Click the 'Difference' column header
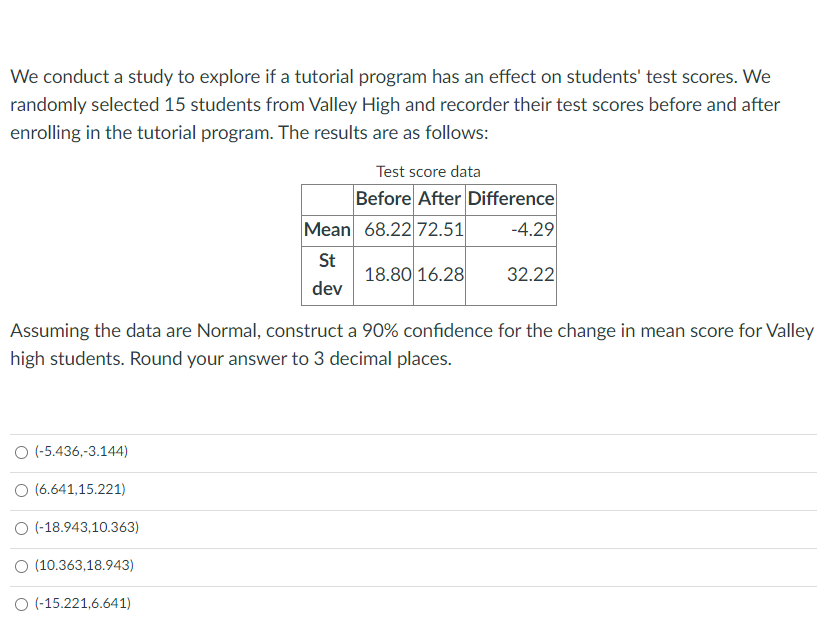The width and height of the screenshot is (817, 632). point(511,199)
